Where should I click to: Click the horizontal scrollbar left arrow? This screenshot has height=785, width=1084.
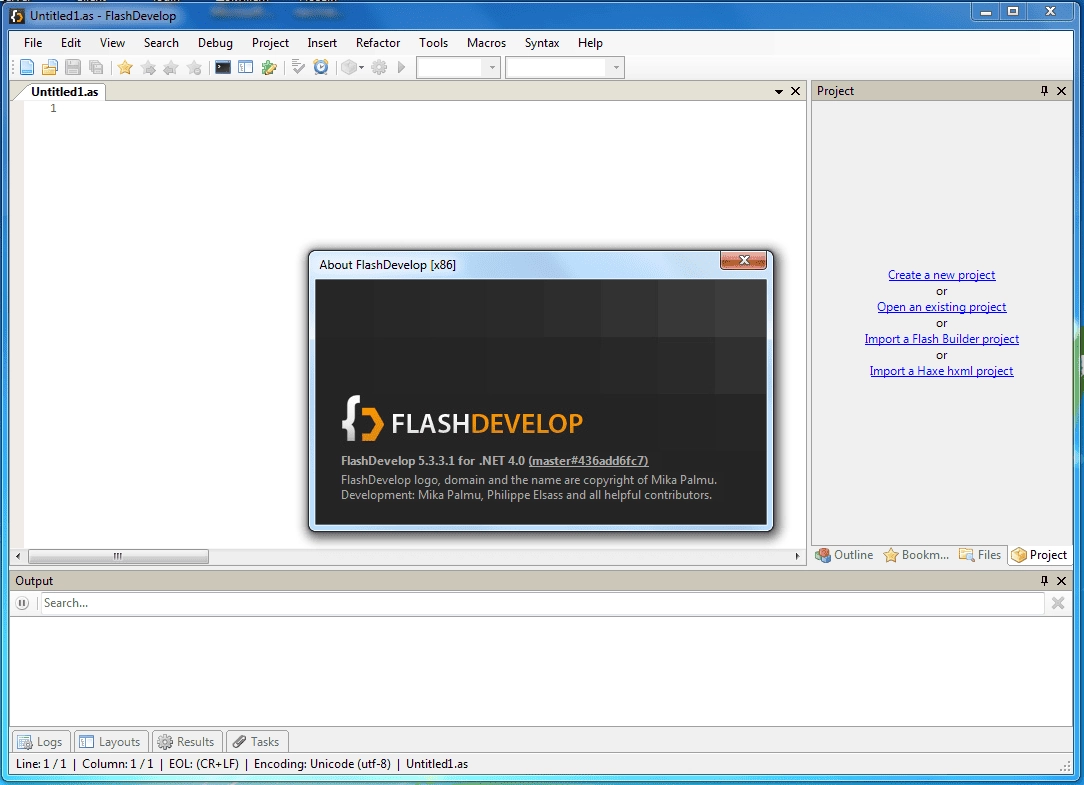point(18,556)
